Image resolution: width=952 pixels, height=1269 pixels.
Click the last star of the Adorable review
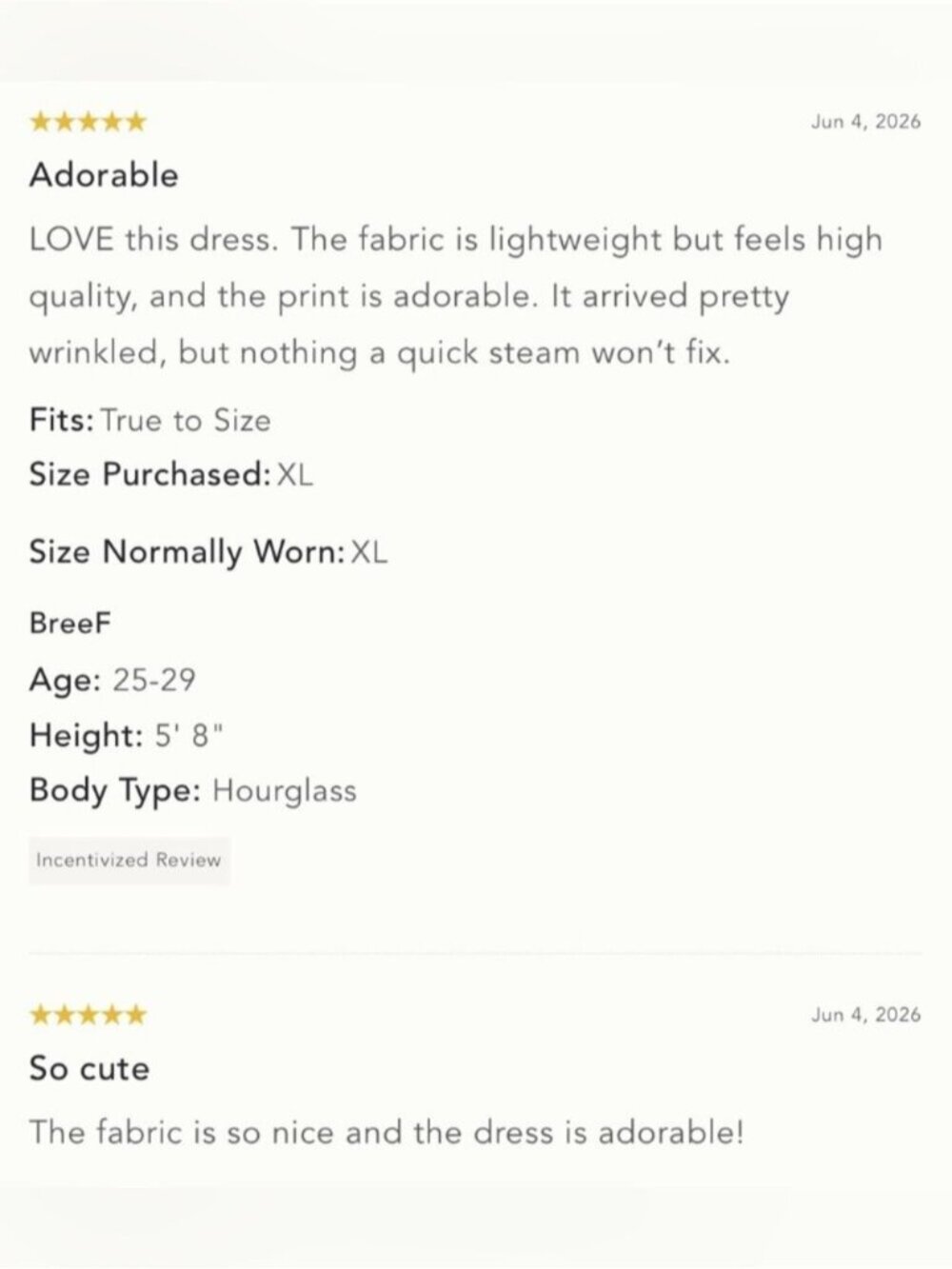point(136,122)
